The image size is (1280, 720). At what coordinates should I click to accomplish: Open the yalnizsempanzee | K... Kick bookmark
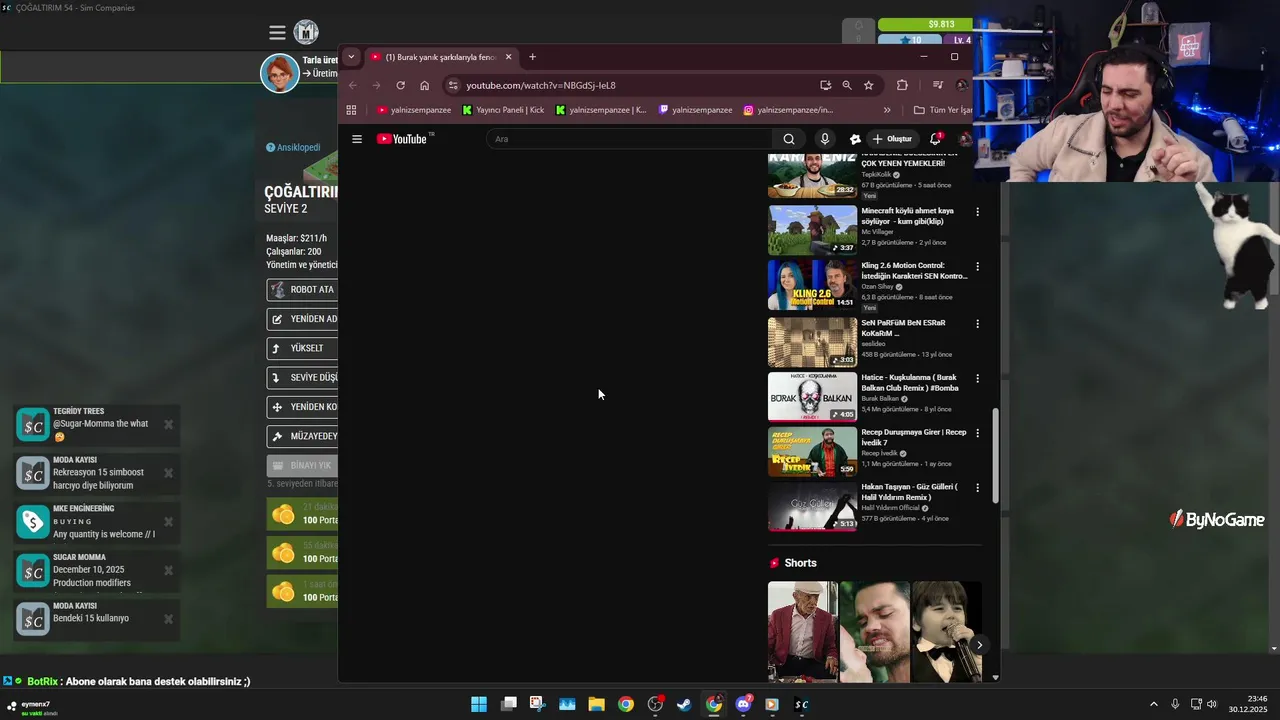[x=601, y=110]
